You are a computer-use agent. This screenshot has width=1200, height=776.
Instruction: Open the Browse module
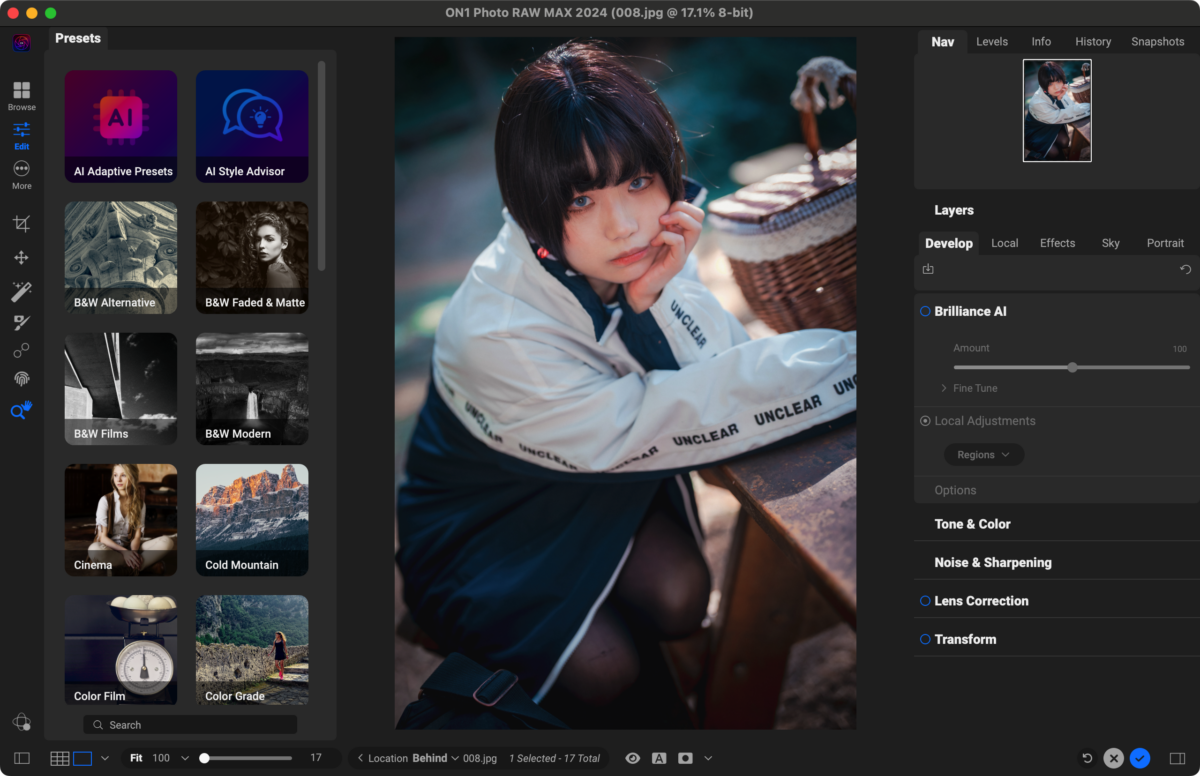click(x=21, y=96)
